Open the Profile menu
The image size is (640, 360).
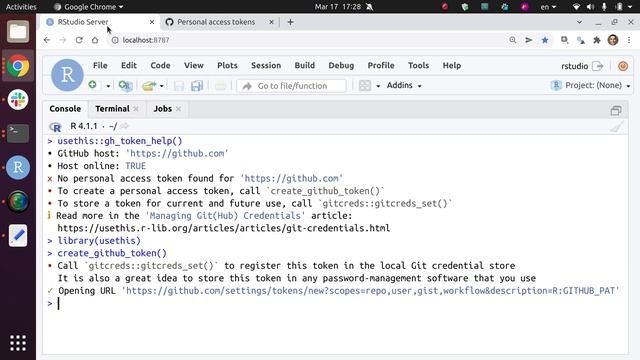(x=381, y=65)
